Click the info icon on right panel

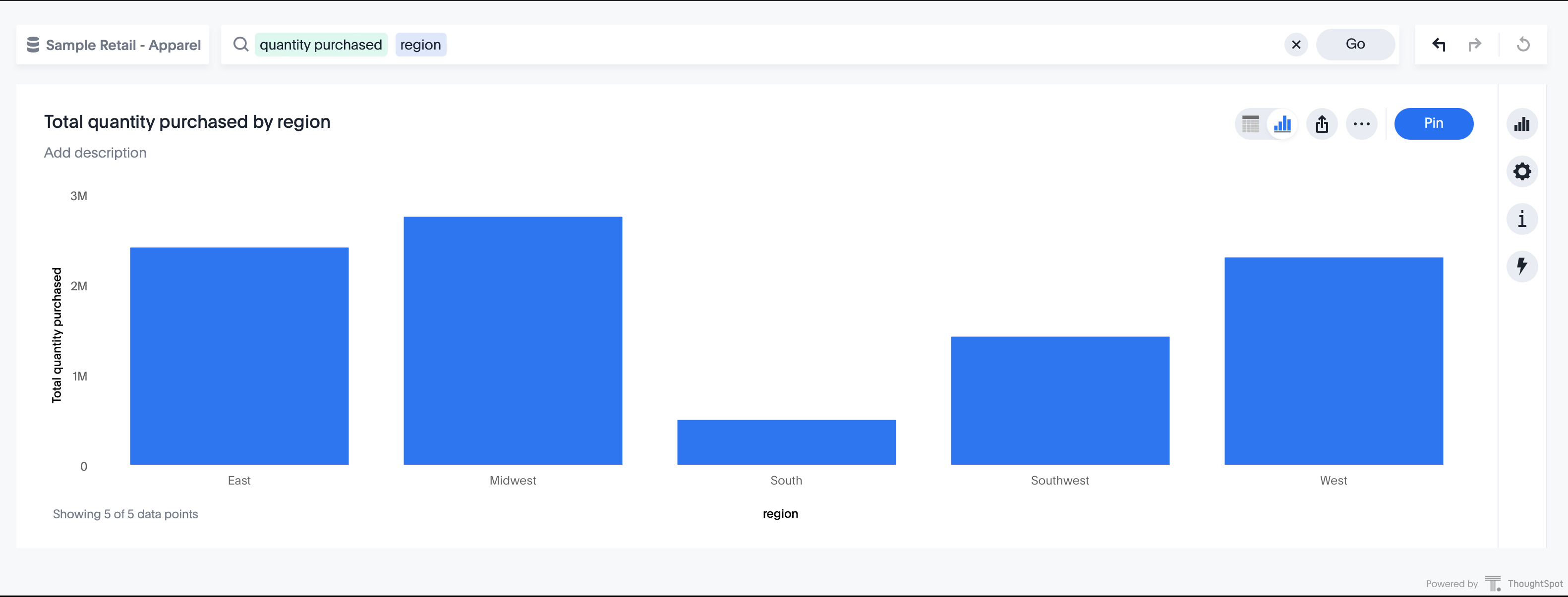1523,219
